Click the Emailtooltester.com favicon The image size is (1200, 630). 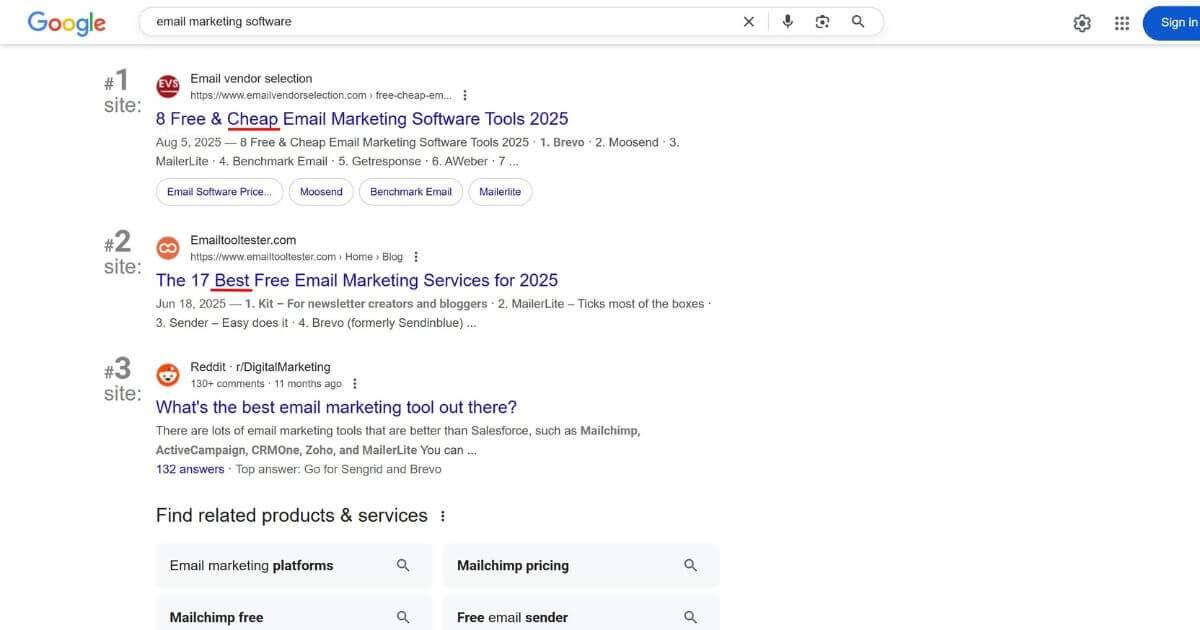[167, 247]
